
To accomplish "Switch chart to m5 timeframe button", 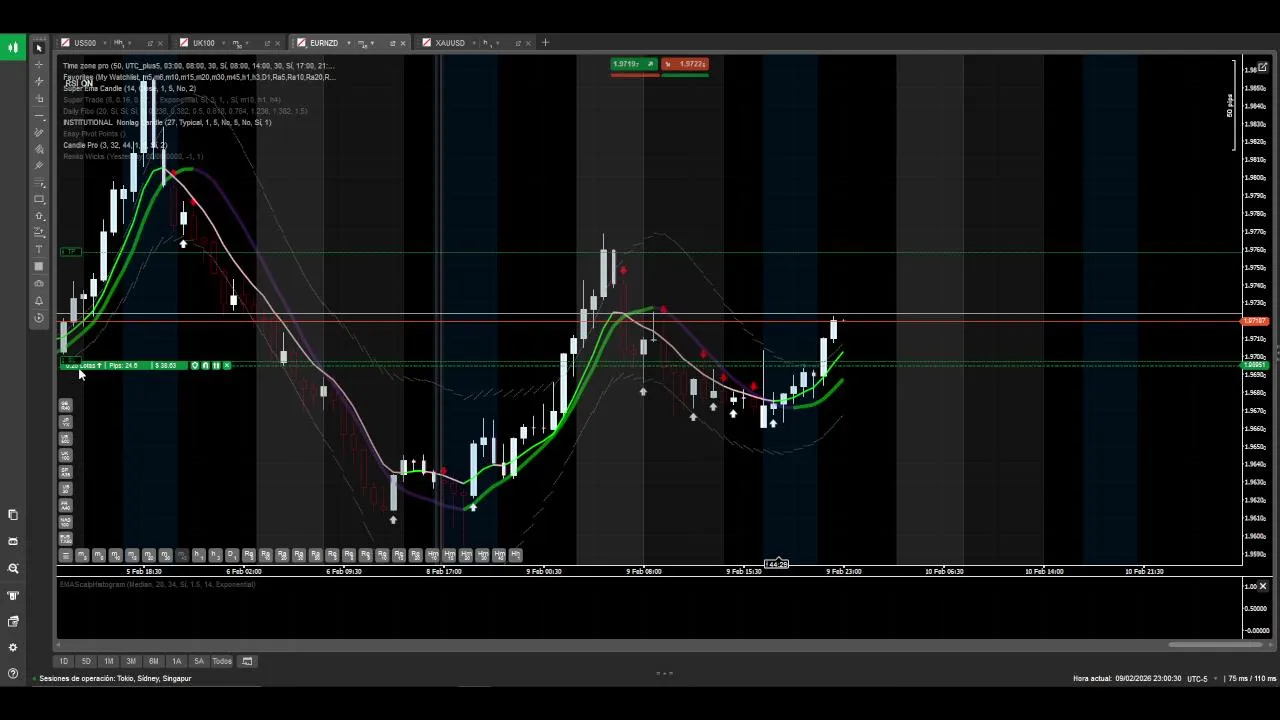I will [x=82, y=555].
